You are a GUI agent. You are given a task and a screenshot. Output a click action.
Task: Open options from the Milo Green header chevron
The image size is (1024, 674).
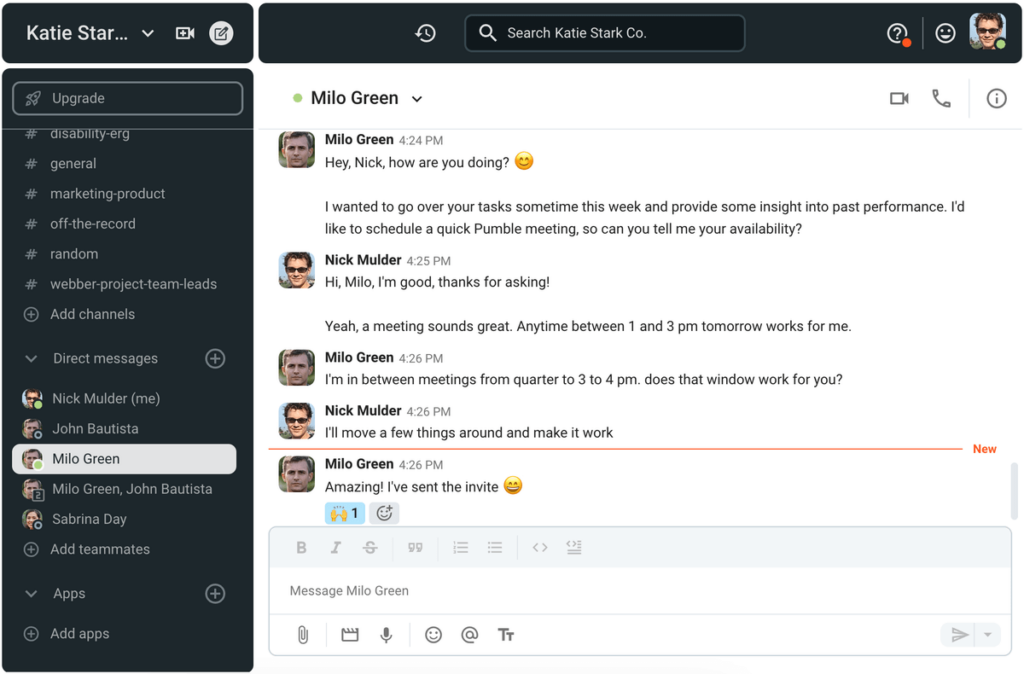coord(418,98)
